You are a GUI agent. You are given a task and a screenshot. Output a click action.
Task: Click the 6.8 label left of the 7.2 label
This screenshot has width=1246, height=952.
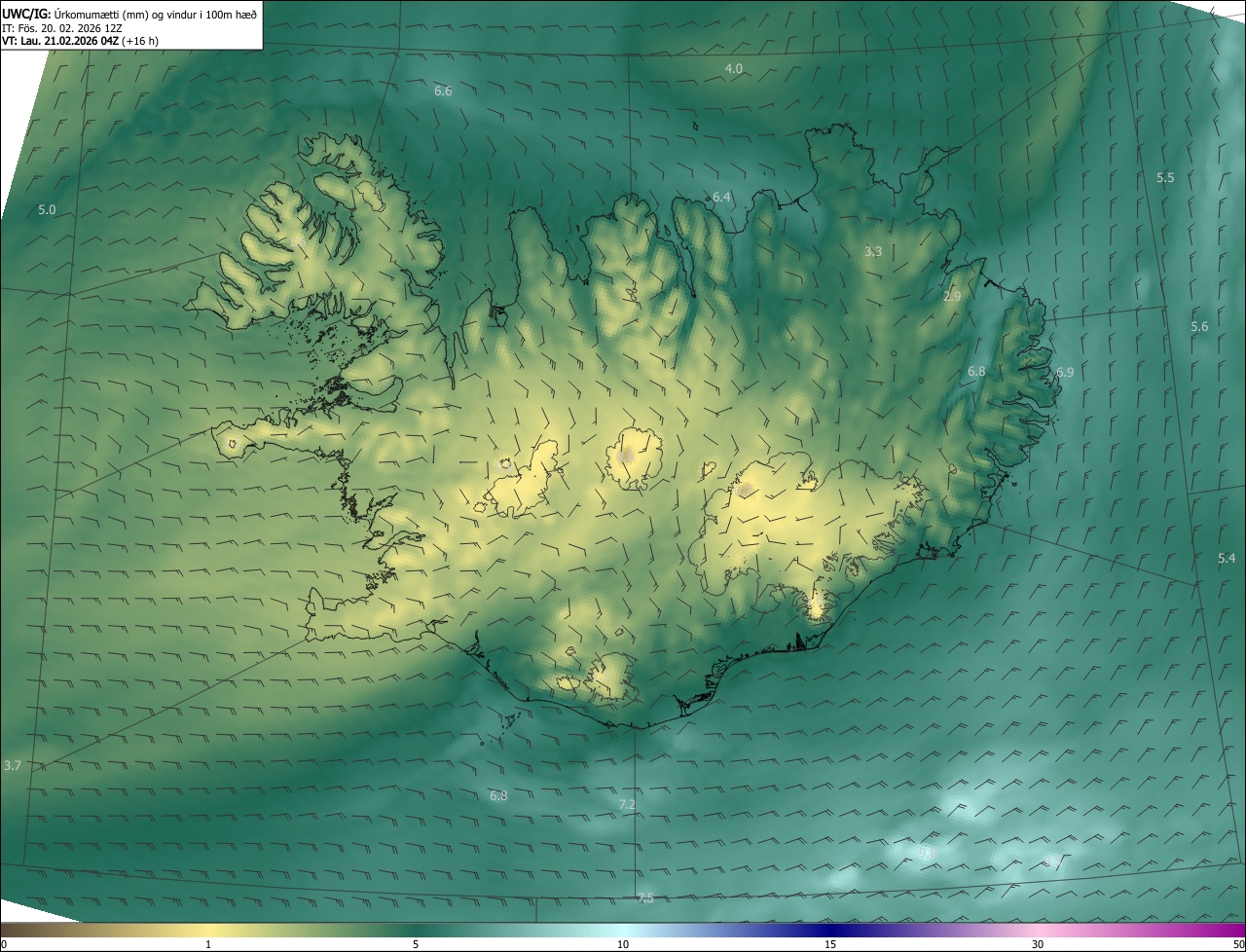point(498,795)
